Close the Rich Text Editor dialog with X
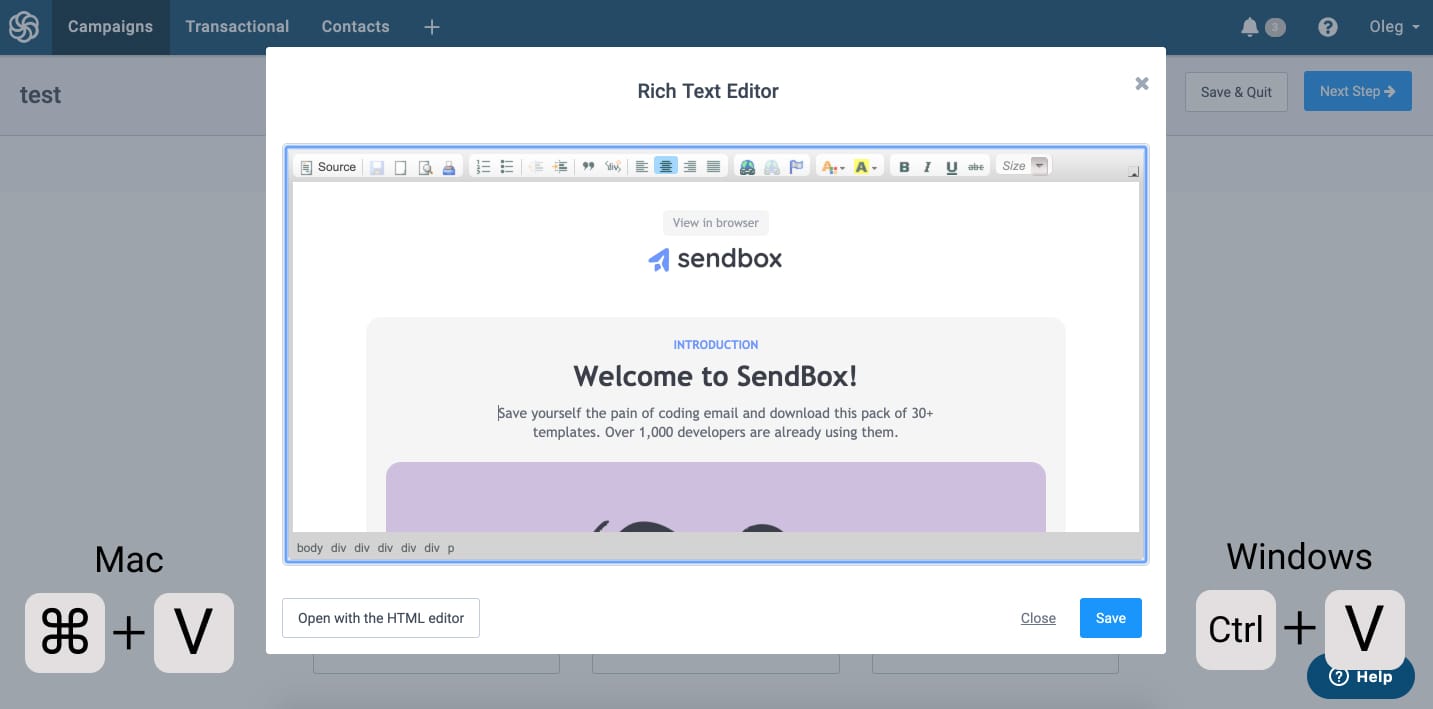This screenshot has height=709, width=1433. coord(1142,84)
